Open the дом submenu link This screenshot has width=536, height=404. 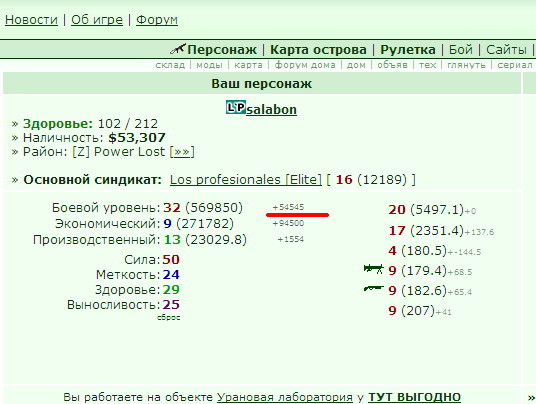356,65
